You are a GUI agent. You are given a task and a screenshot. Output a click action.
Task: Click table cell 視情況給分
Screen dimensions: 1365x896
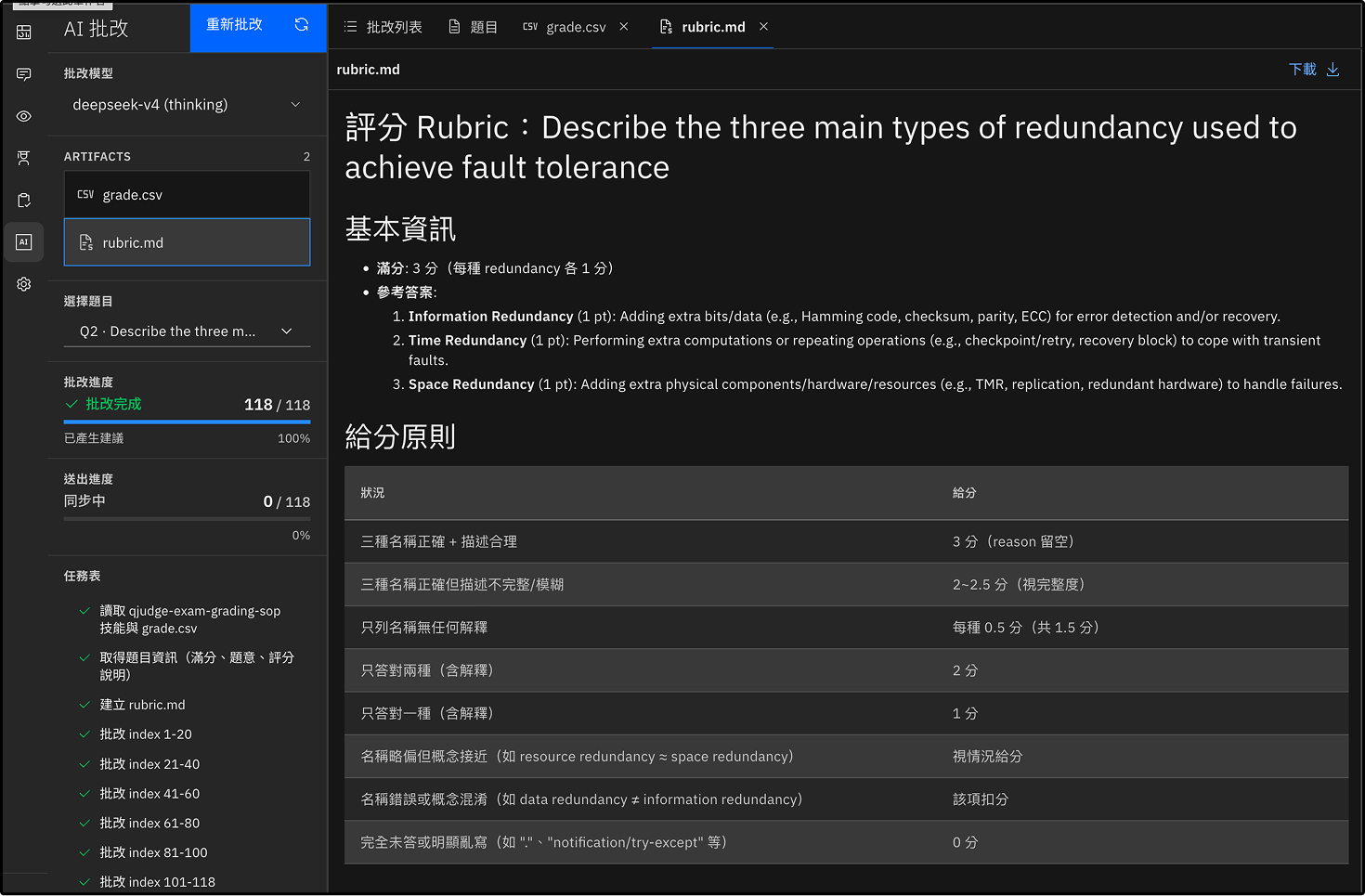pos(987,757)
